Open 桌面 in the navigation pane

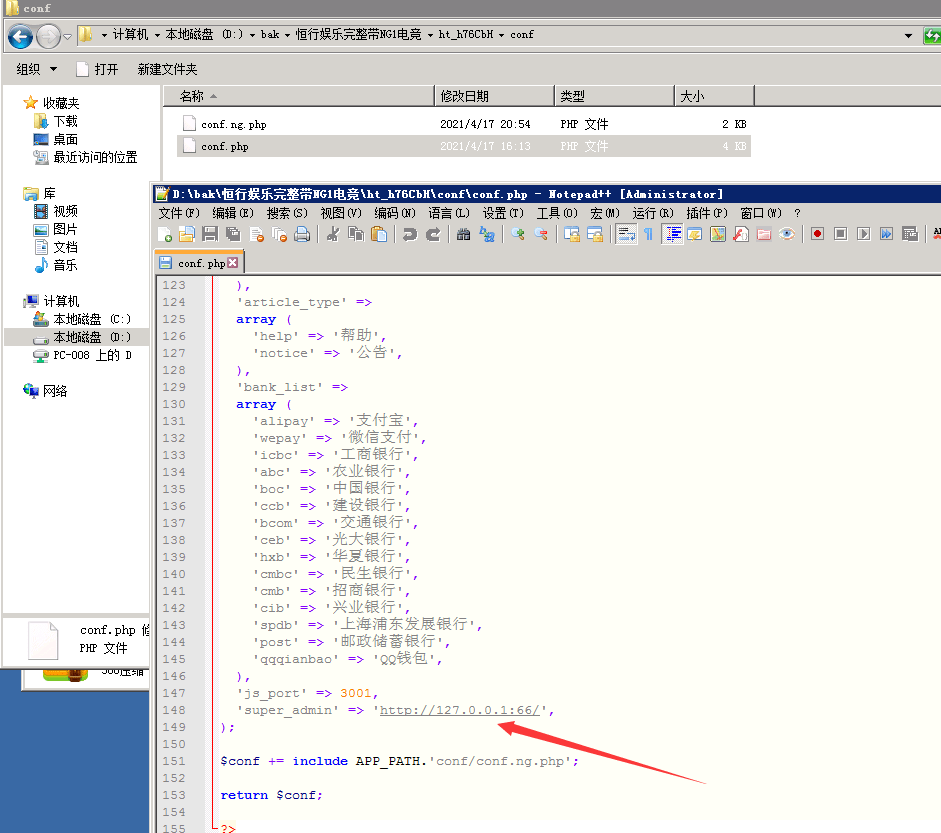pos(56,139)
